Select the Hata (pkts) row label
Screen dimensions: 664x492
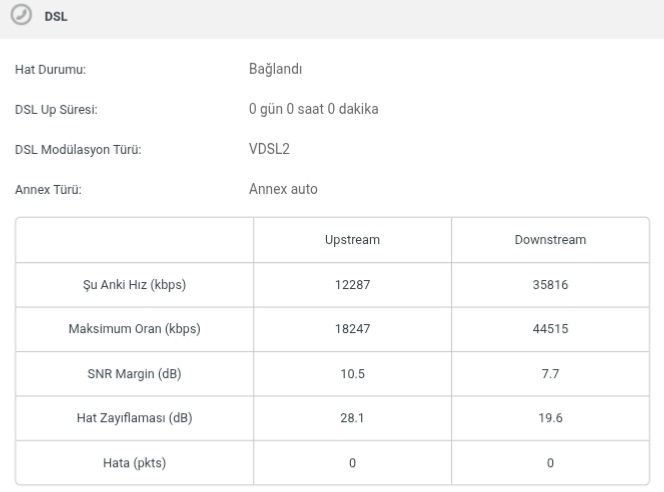click(x=134, y=463)
